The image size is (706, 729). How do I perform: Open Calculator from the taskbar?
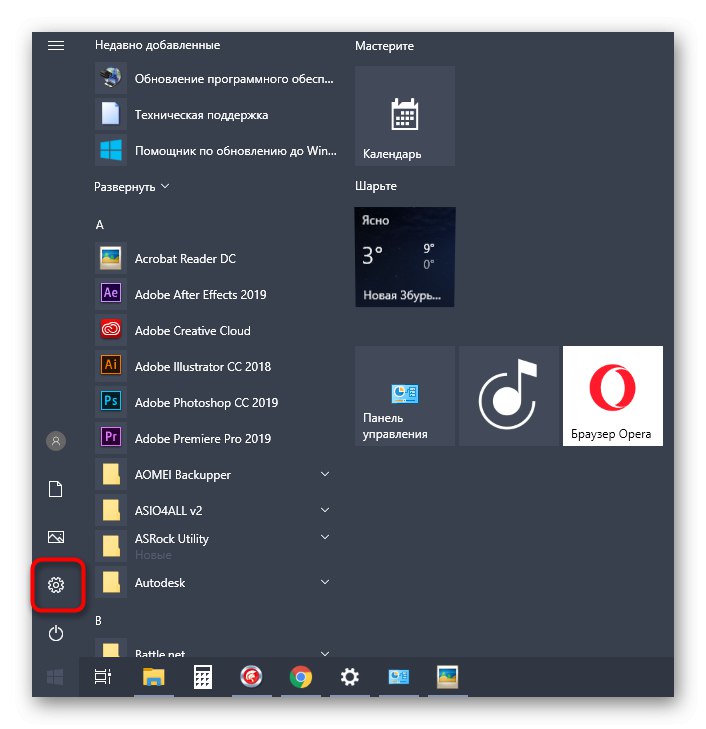click(203, 677)
